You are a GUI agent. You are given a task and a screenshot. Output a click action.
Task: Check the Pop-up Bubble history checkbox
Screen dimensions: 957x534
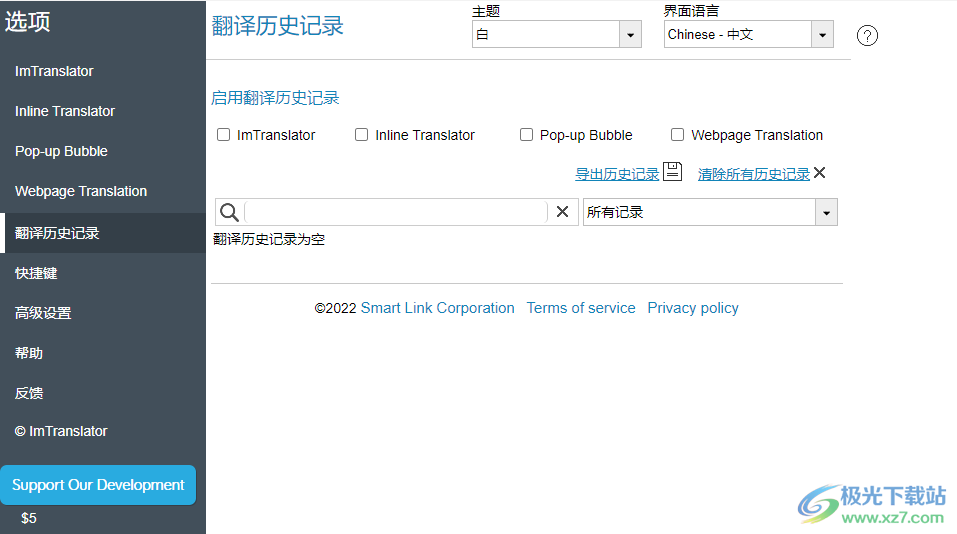526,134
